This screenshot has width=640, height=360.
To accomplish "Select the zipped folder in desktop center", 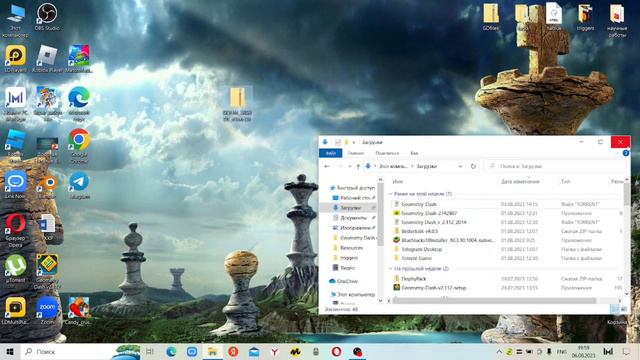I will click(x=238, y=104).
